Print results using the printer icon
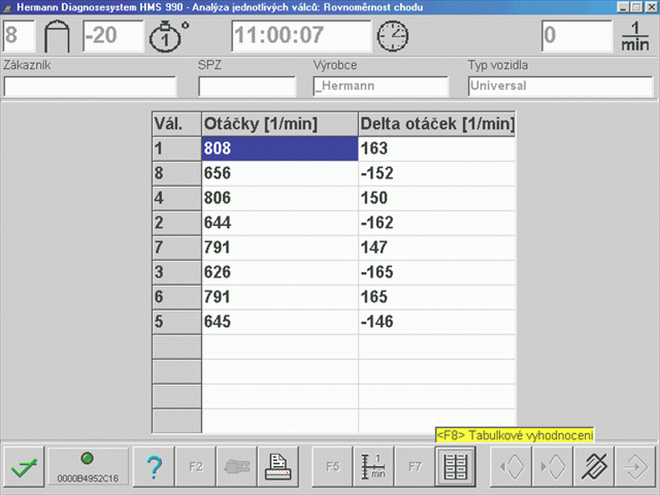The image size is (660, 495). point(278,467)
